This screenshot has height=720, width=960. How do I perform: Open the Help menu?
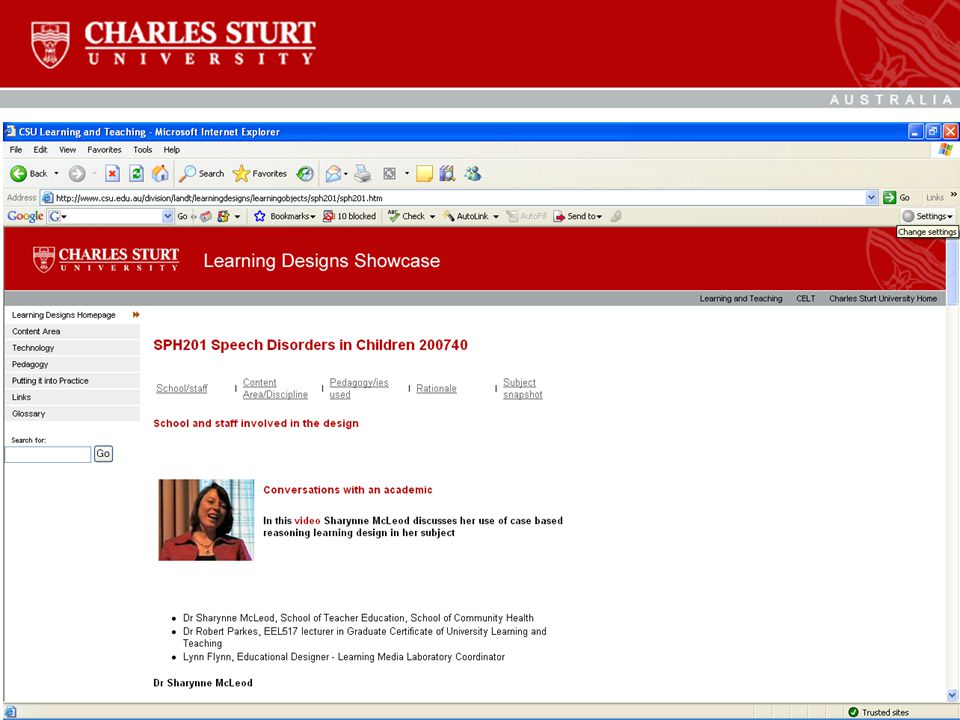click(x=171, y=149)
